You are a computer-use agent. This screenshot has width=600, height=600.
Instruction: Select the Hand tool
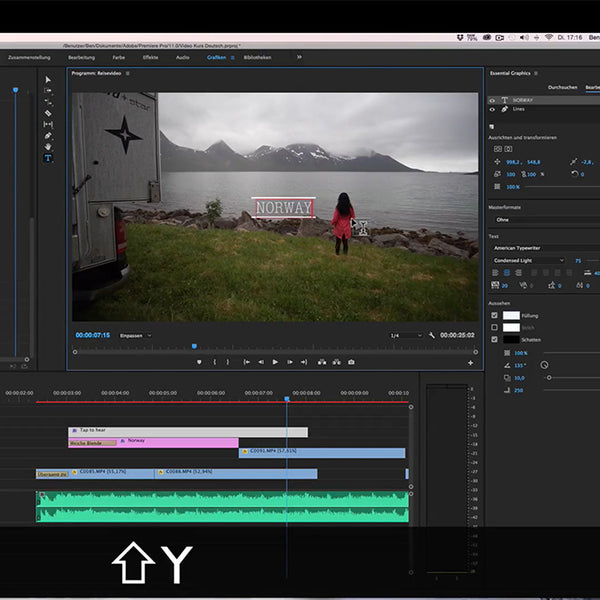(x=47, y=147)
